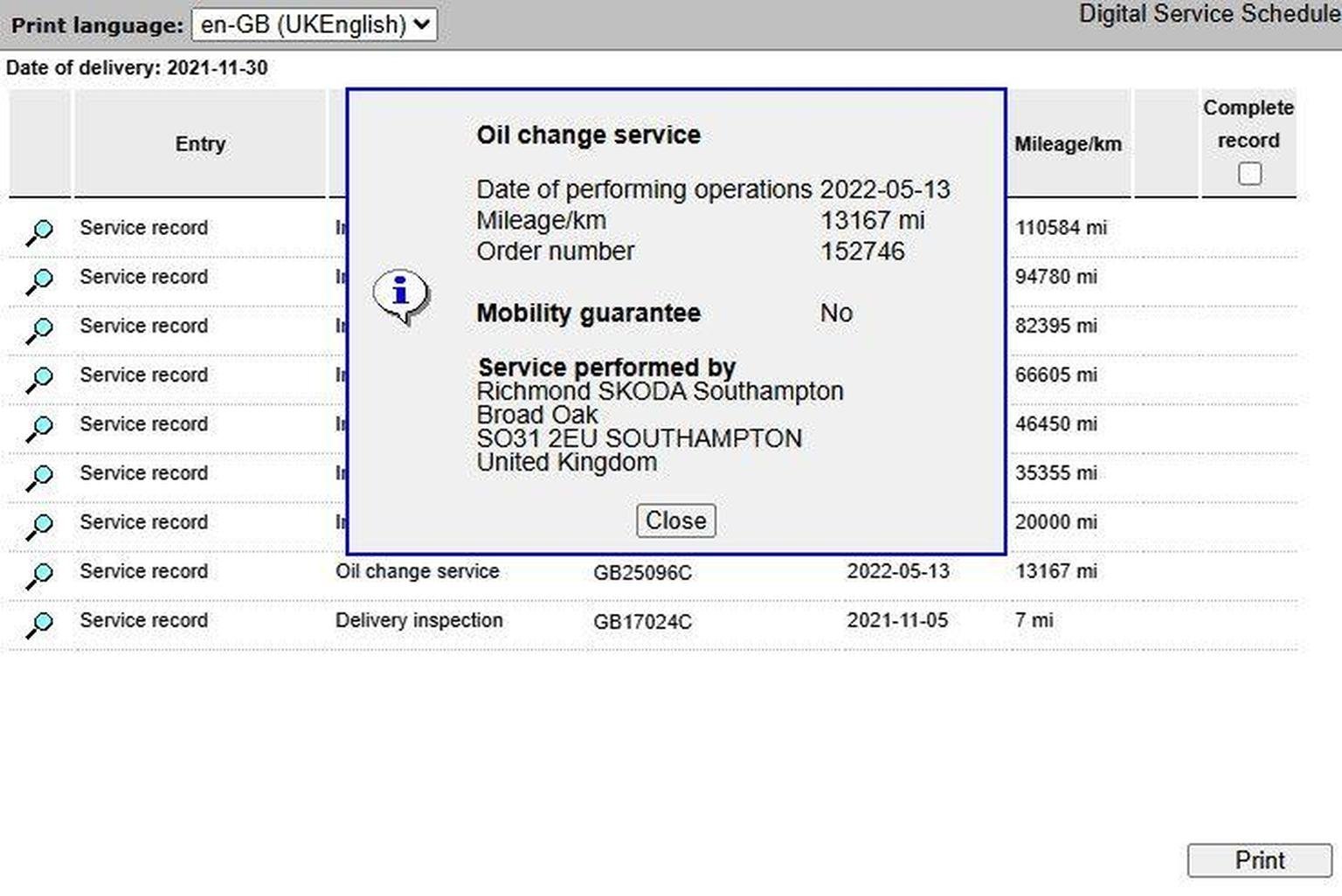Click the 35355 mi mileage value

[1055, 472]
